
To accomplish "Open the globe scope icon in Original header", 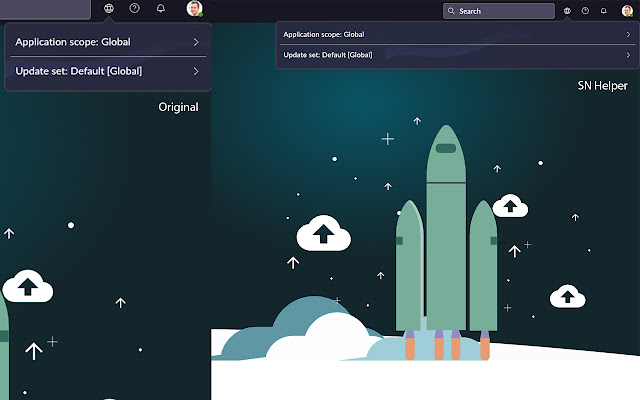I will click(x=109, y=8).
